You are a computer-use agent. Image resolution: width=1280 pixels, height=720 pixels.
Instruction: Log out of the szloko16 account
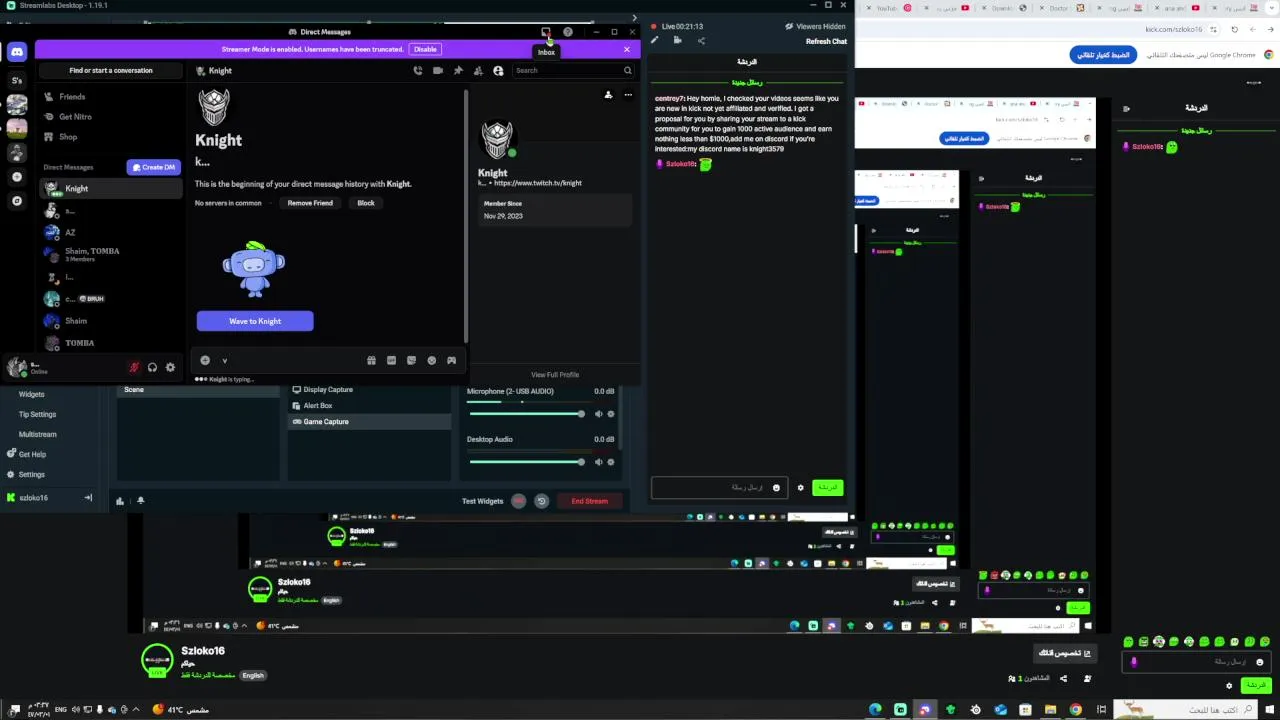[x=88, y=498]
